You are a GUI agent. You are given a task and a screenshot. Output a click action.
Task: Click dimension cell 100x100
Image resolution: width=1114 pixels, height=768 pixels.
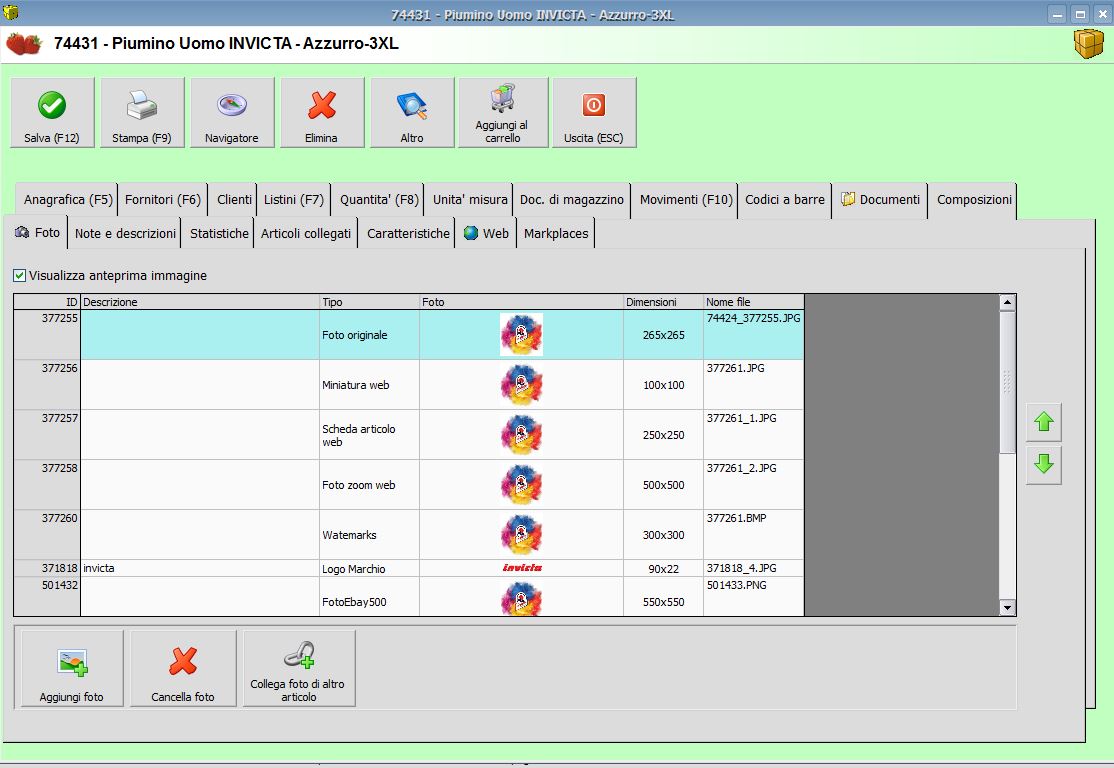pos(664,385)
